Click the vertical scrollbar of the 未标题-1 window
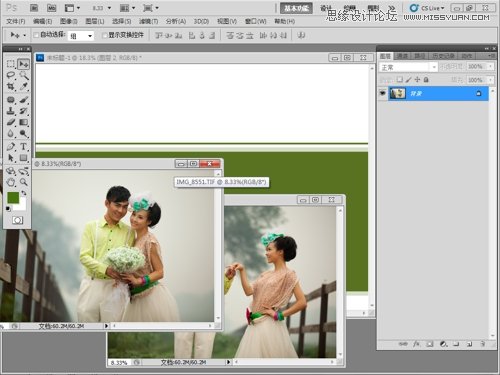The height and width of the screenshot is (375, 500). (x=372, y=187)
